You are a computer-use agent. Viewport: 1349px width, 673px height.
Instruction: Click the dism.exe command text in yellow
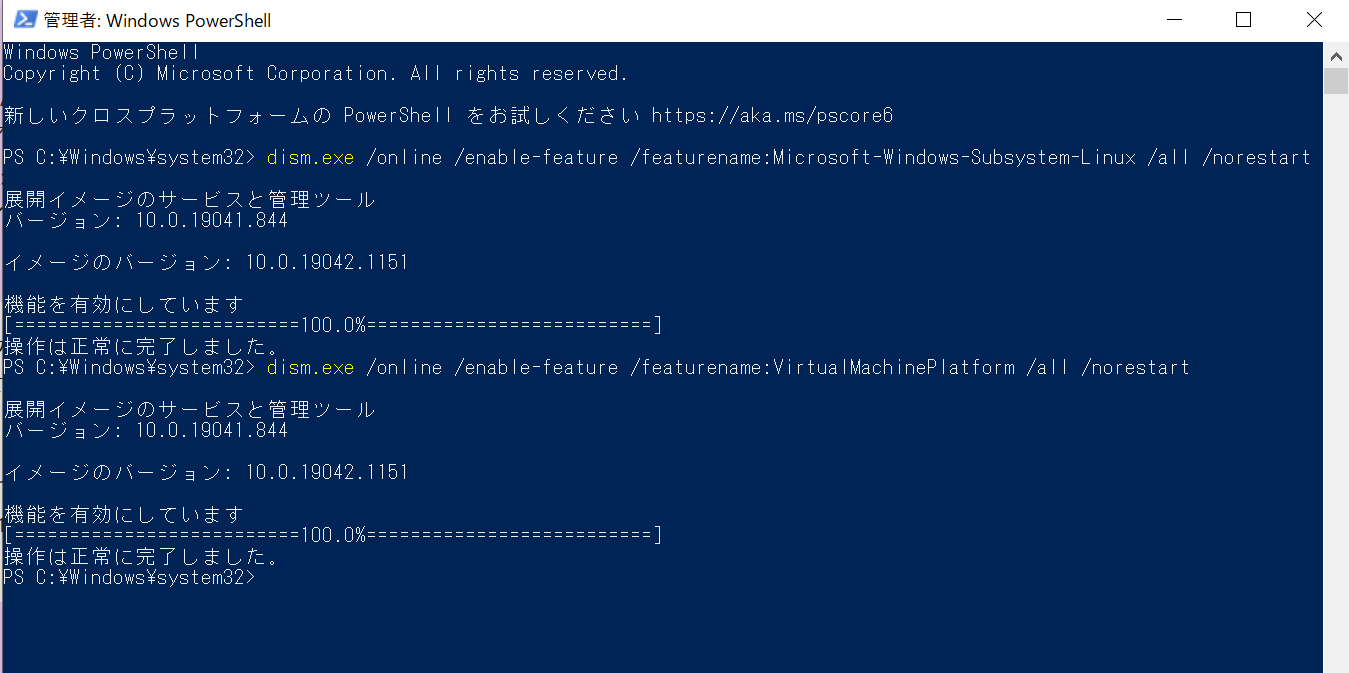tap(309, 157)
